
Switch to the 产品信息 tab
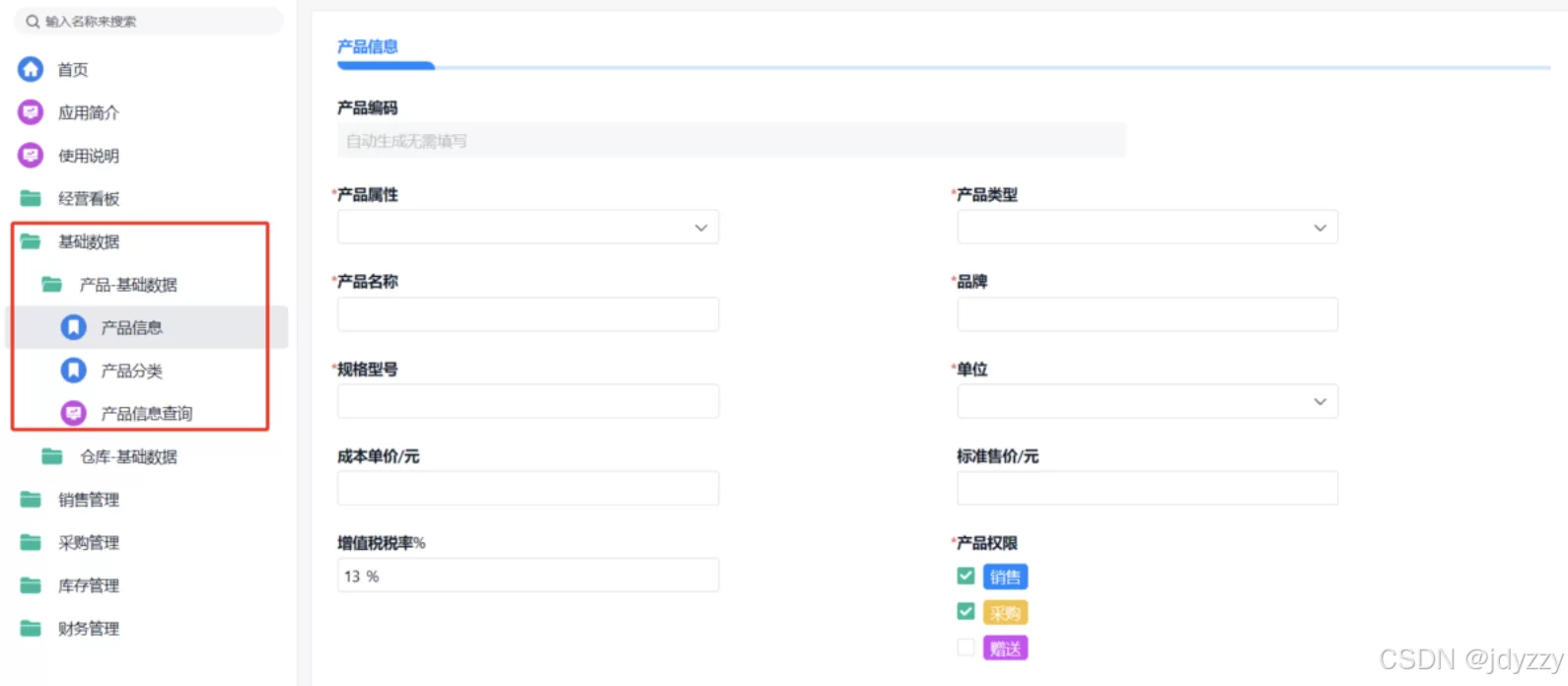(368, 47)
